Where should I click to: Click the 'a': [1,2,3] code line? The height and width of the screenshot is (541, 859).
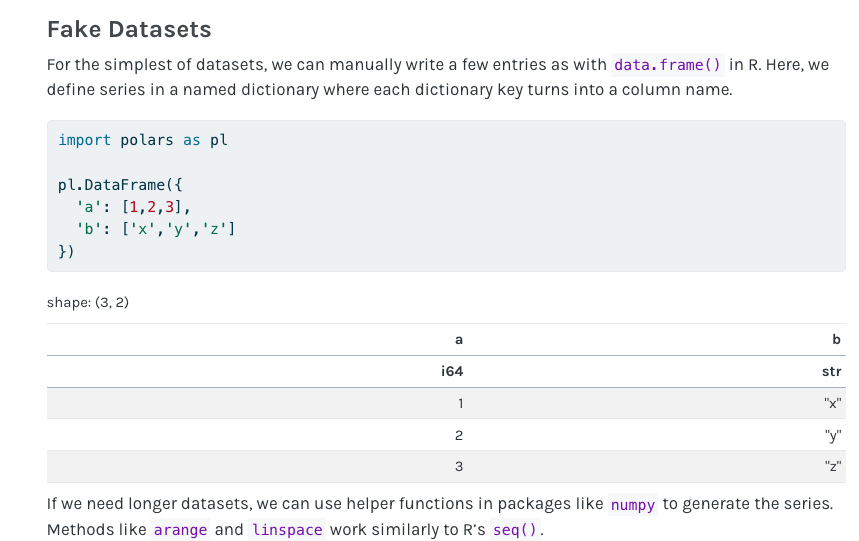133,207
